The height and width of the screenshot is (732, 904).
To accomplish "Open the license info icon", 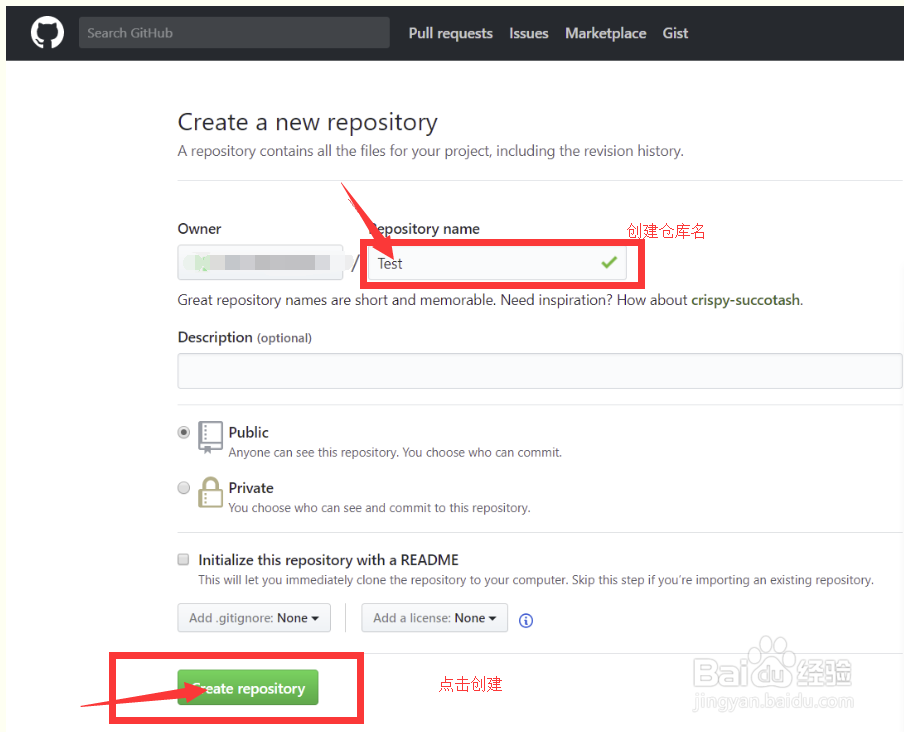I will coord(526,620).
